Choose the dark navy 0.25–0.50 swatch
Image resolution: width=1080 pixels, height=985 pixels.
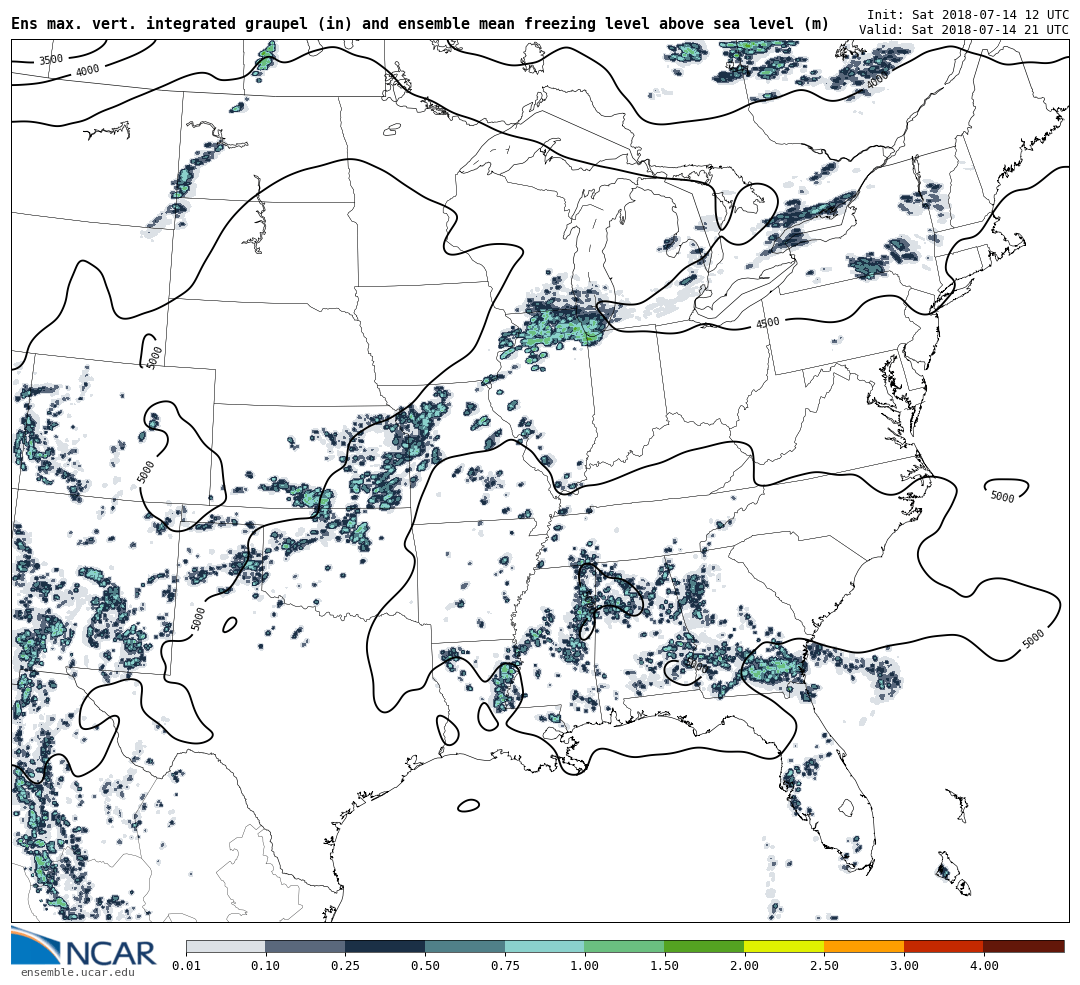tap(385, 946)
